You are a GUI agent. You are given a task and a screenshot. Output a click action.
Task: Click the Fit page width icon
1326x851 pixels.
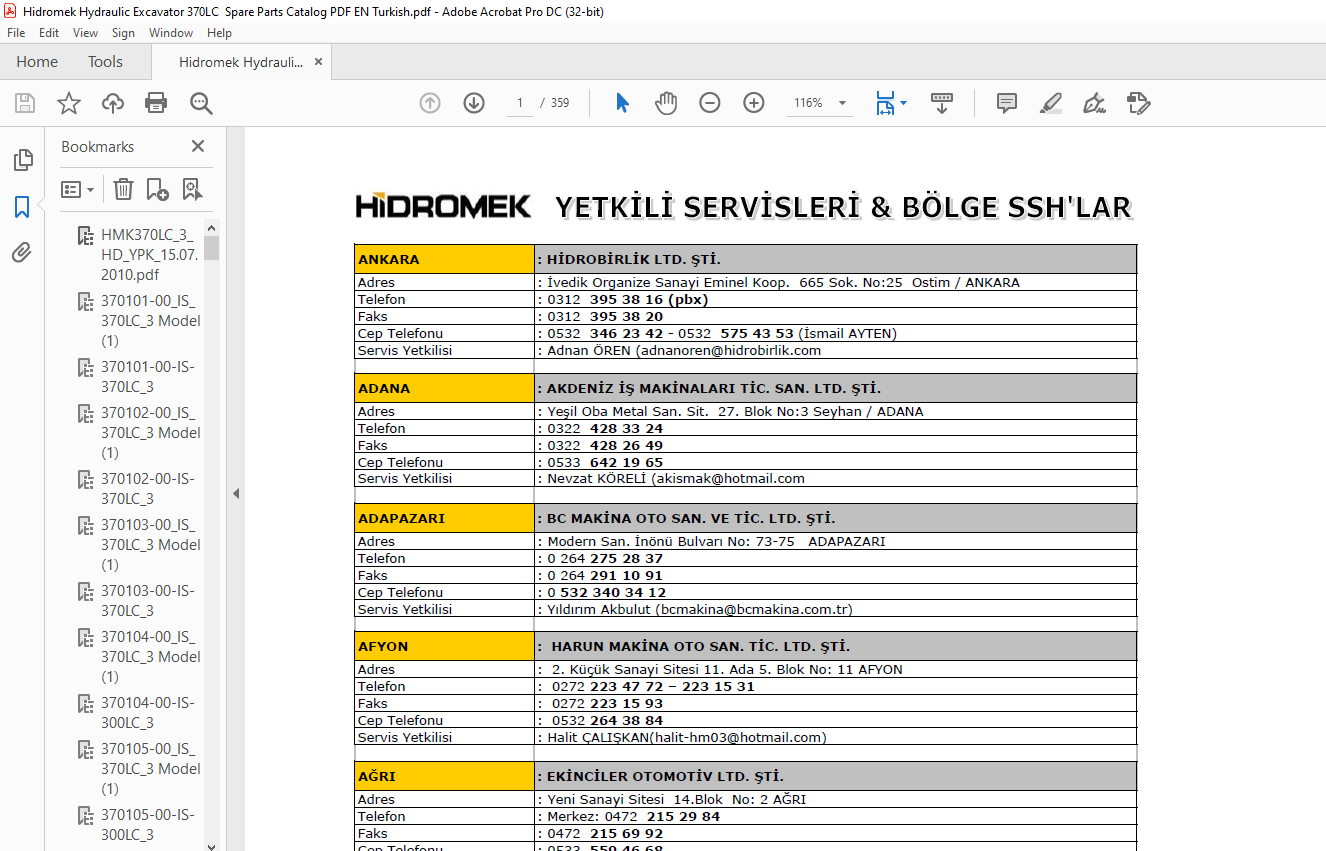point(885,103)
